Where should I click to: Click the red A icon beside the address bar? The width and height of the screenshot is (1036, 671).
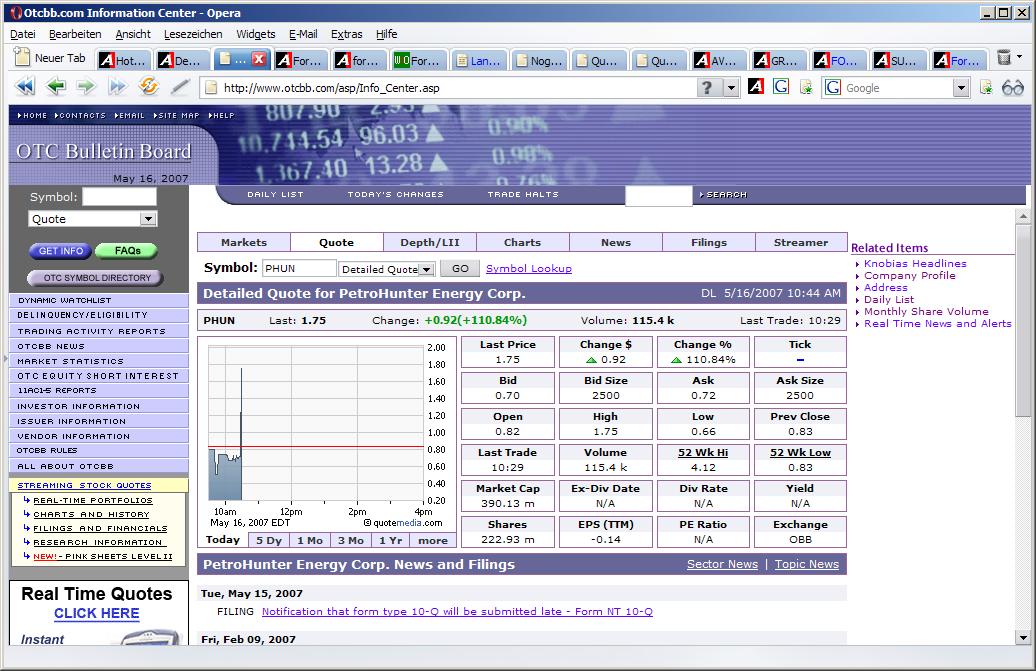click(x=757, y=87)
